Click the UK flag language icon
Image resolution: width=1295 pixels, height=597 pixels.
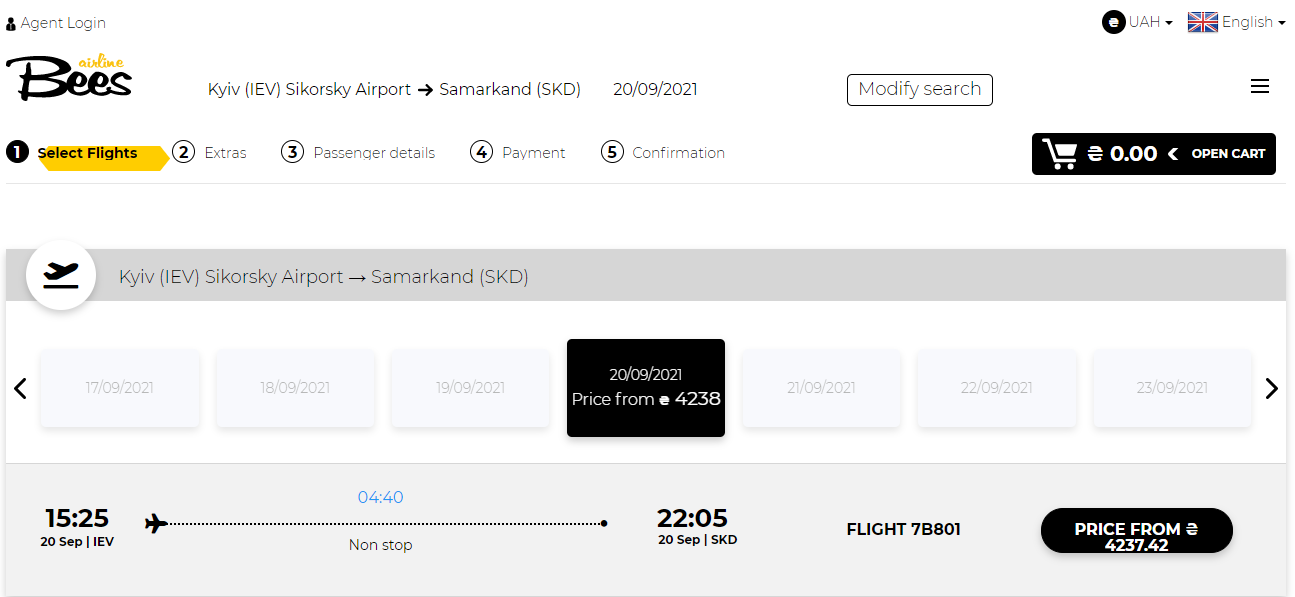click(1202, 22)
